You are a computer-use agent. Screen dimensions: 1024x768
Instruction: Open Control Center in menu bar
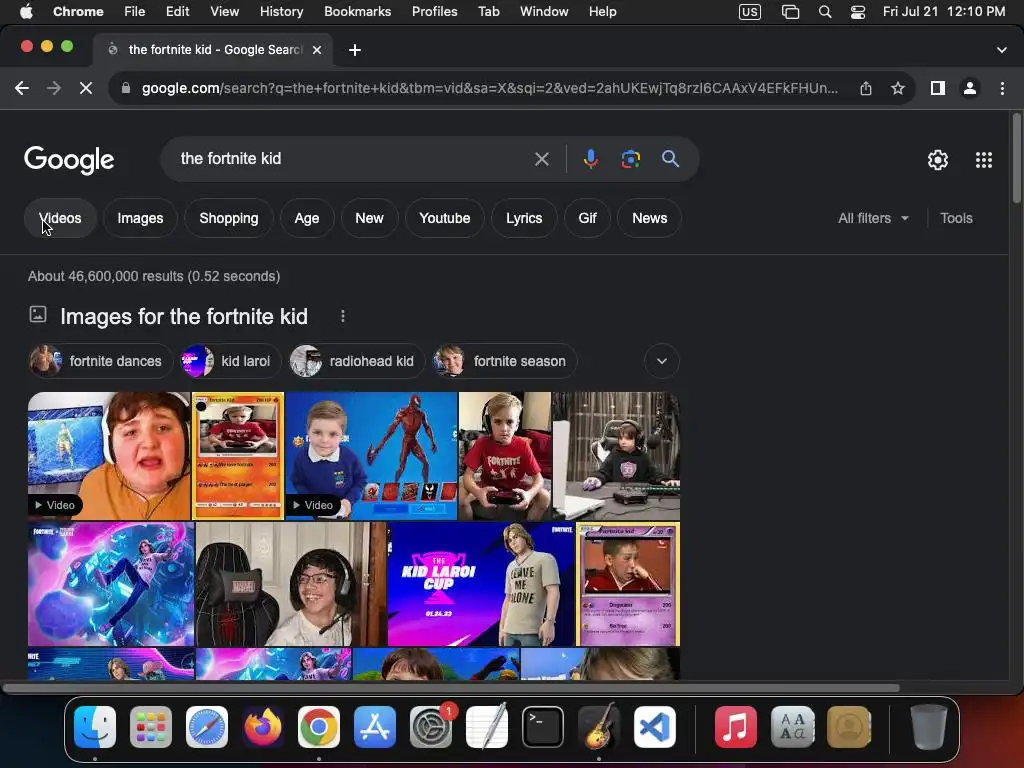(857, 12)
